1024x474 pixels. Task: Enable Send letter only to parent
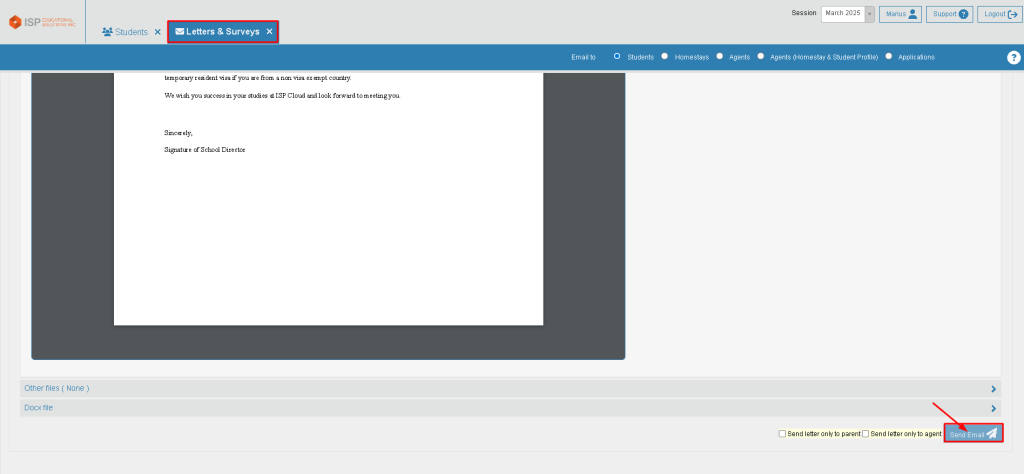tap(782, 434)
